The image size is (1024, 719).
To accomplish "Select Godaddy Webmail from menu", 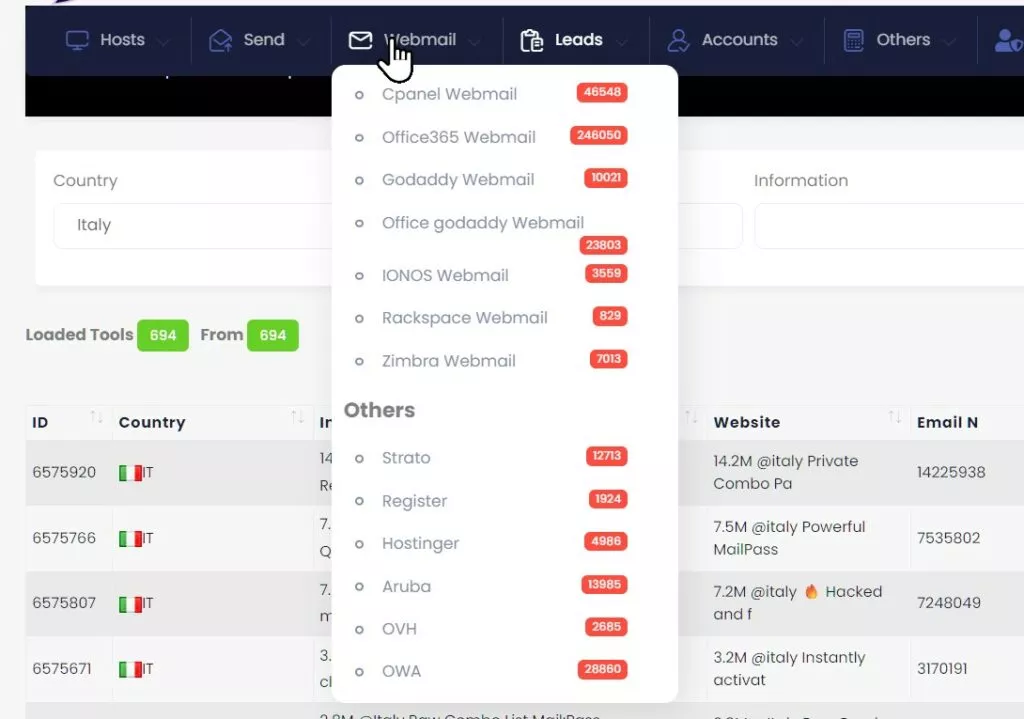I will pyautogui.click(x=458, y=180).
